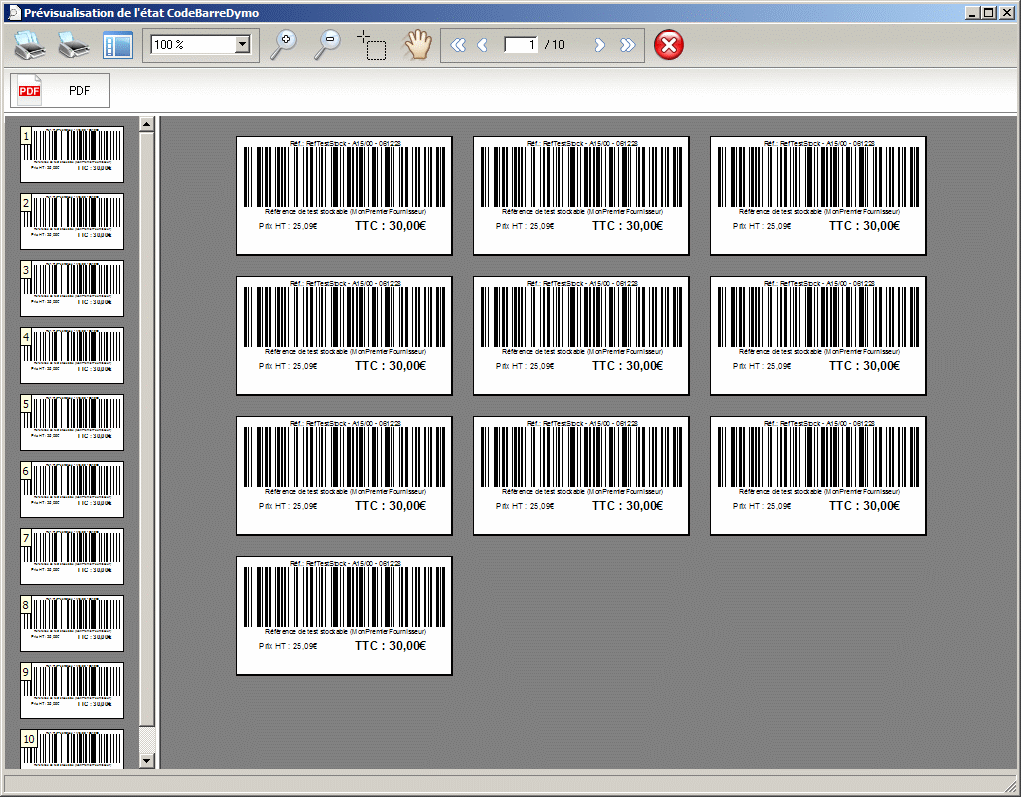Click the zoom in magnifier

[x=283, y=45]
